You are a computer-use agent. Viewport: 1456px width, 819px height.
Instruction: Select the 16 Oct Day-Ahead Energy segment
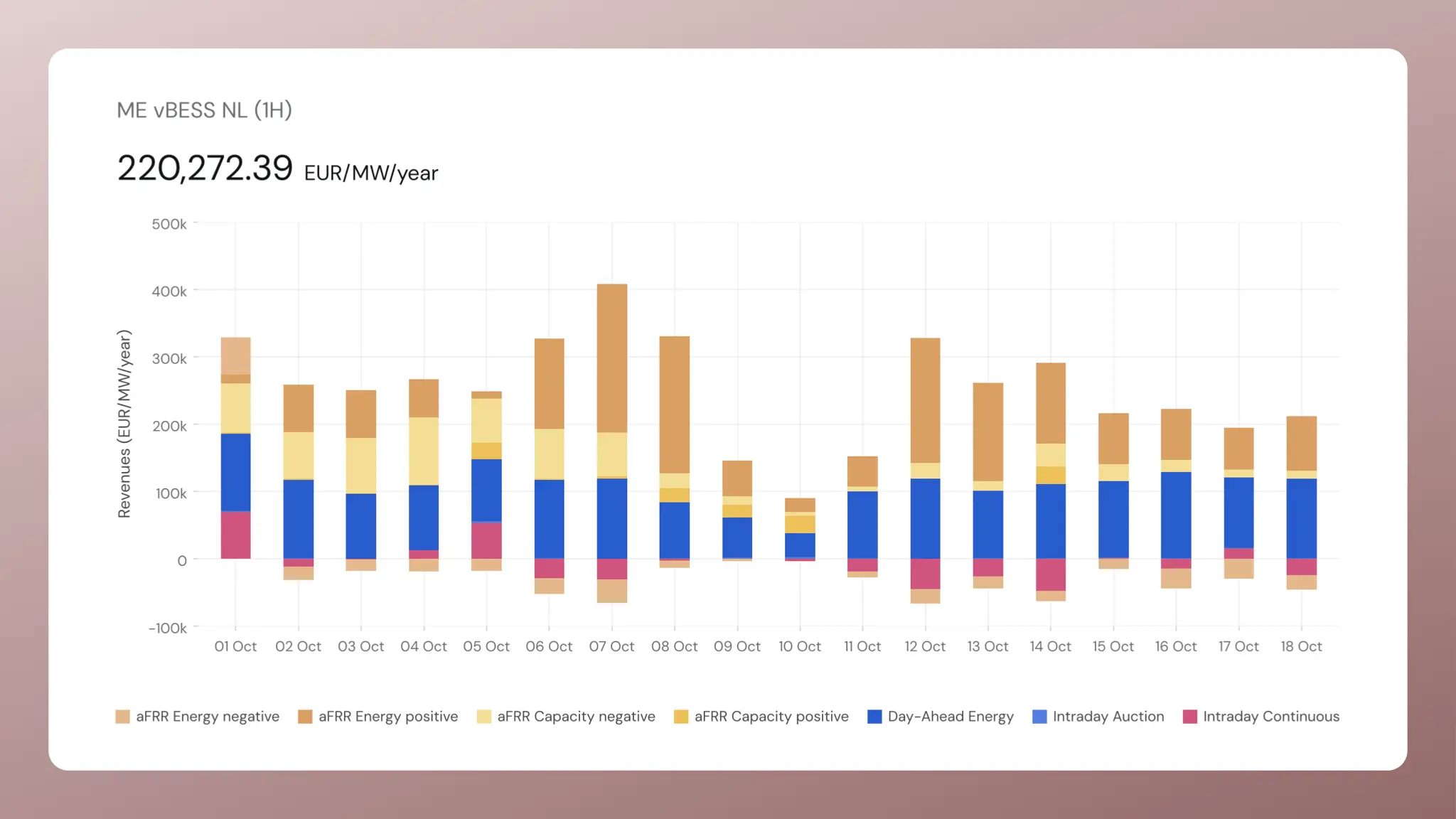point(1176,515)
